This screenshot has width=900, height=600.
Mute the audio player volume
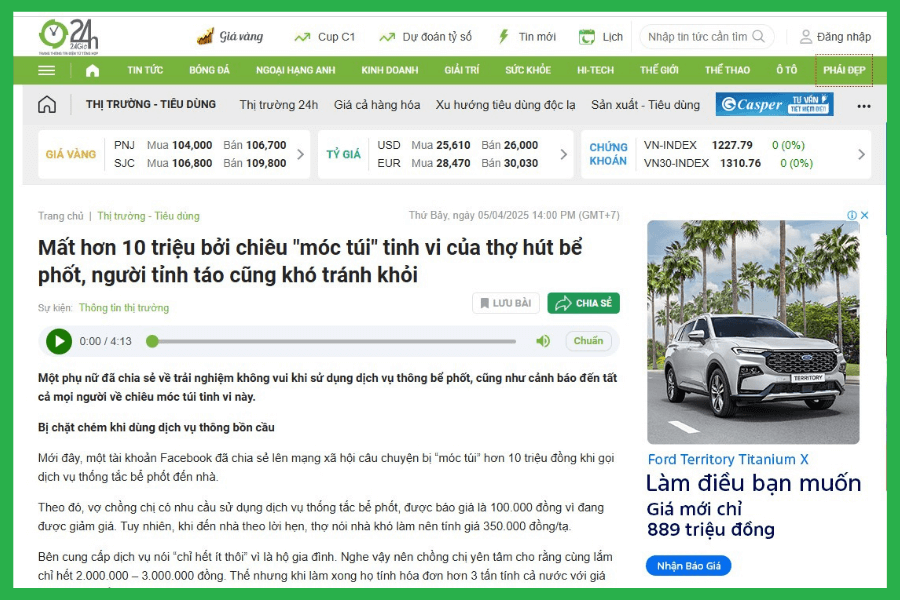point(543,341)
